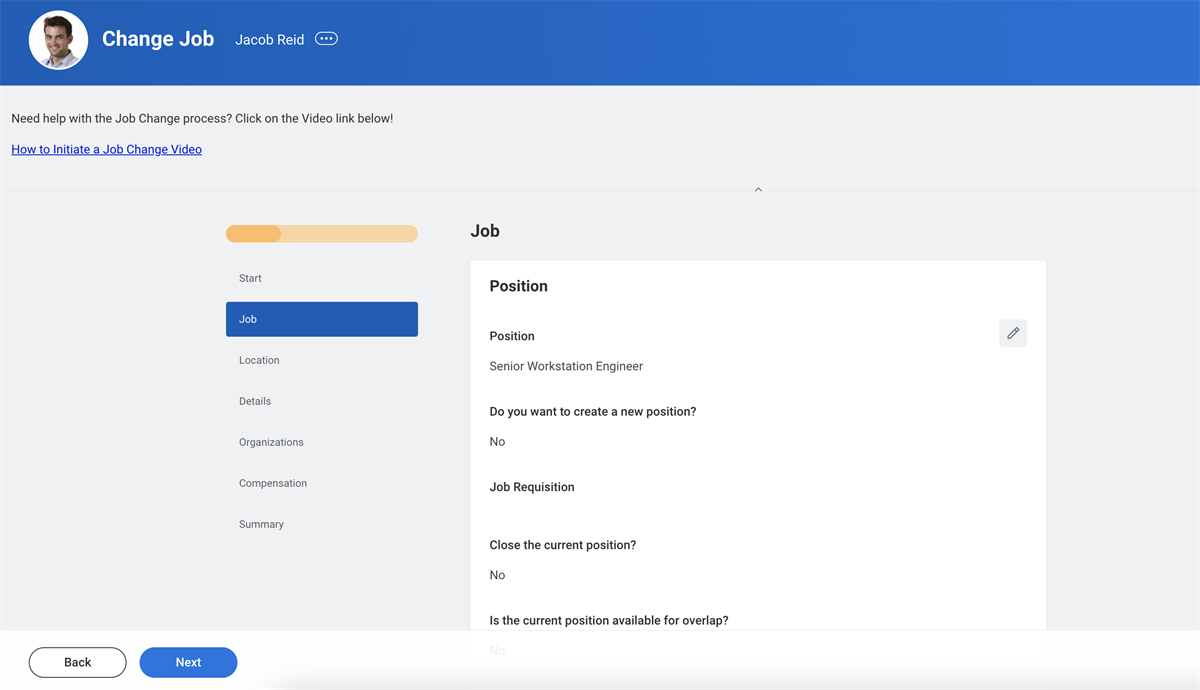Click the Back button
The image size is (1200, 690).
78,662
